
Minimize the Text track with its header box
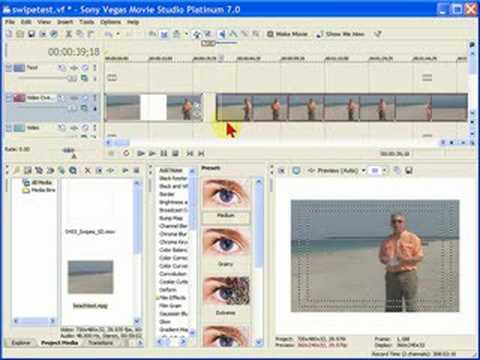click(9, 68)
